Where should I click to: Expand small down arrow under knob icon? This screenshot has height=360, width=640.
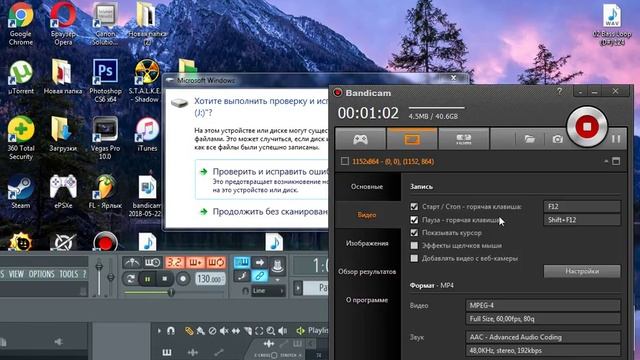(x=278, y=280)
